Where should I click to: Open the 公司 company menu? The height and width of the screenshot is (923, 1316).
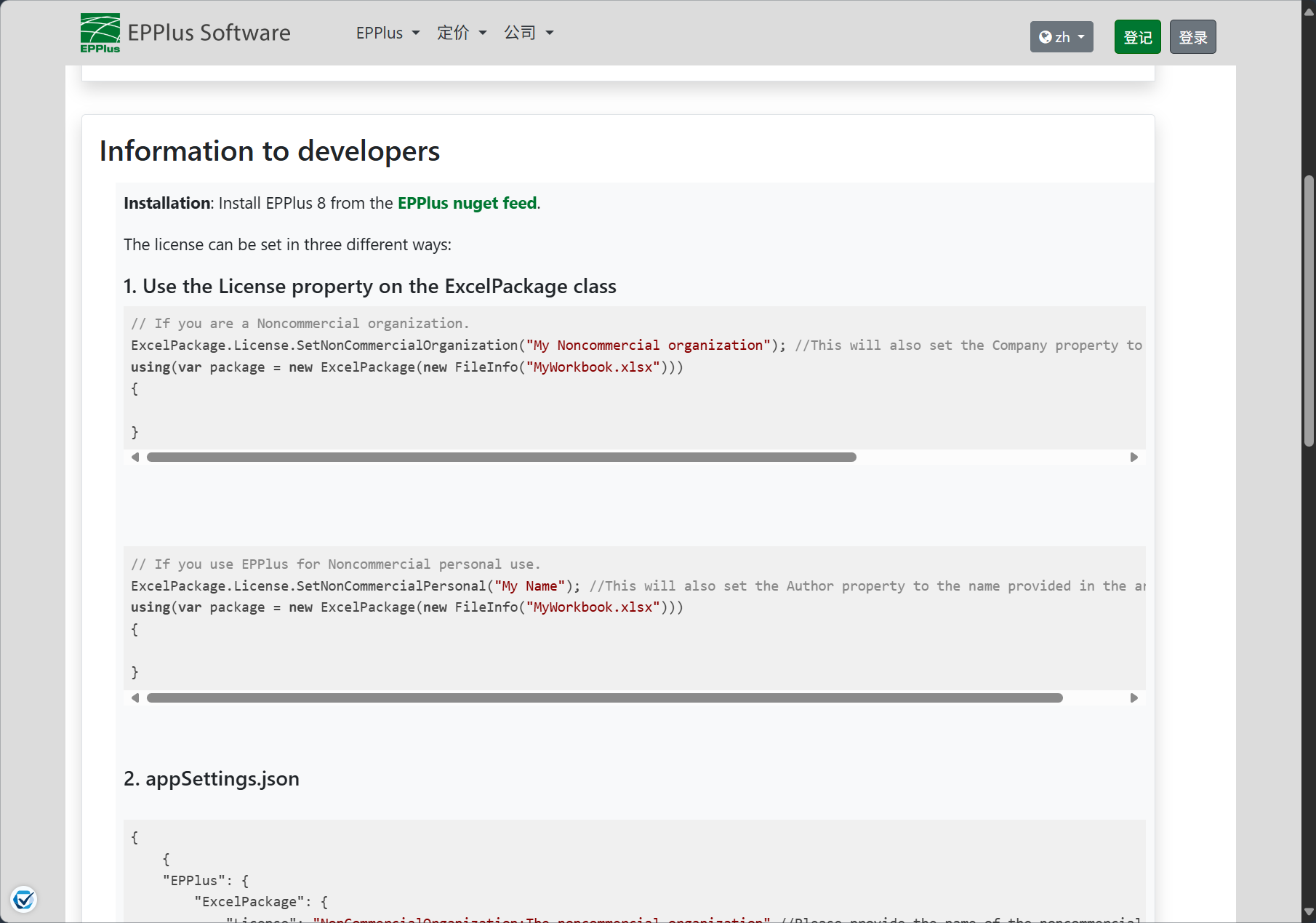(529, 33)
